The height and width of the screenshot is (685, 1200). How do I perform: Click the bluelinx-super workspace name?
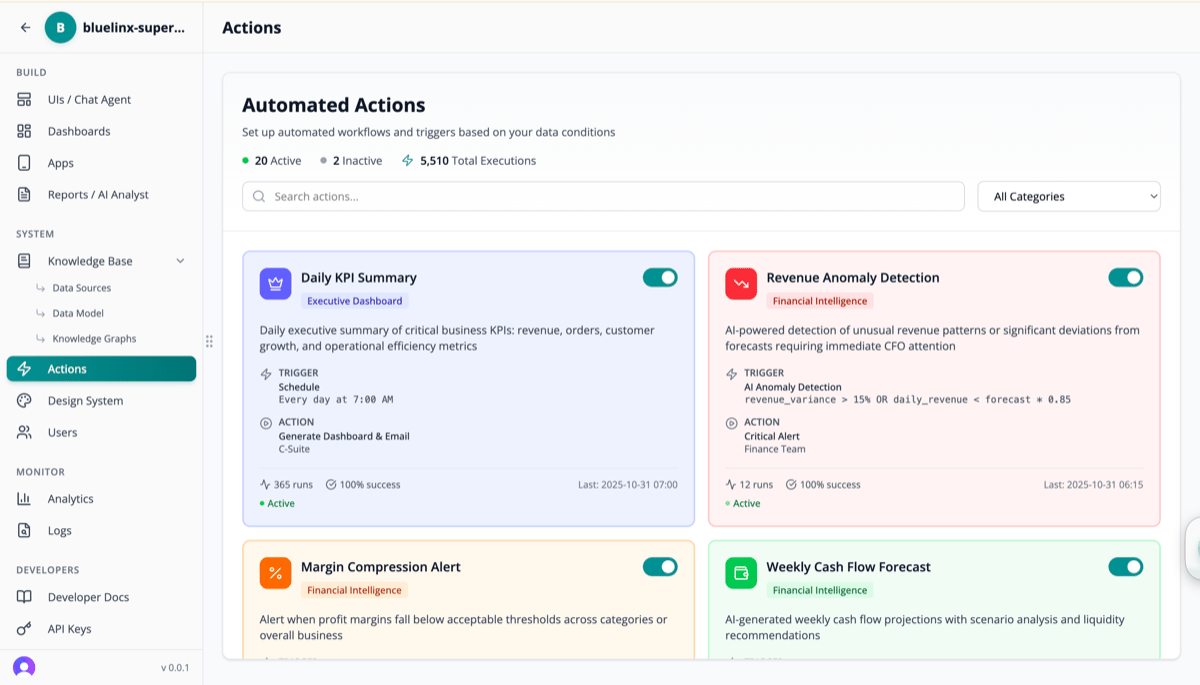point(134,28)
